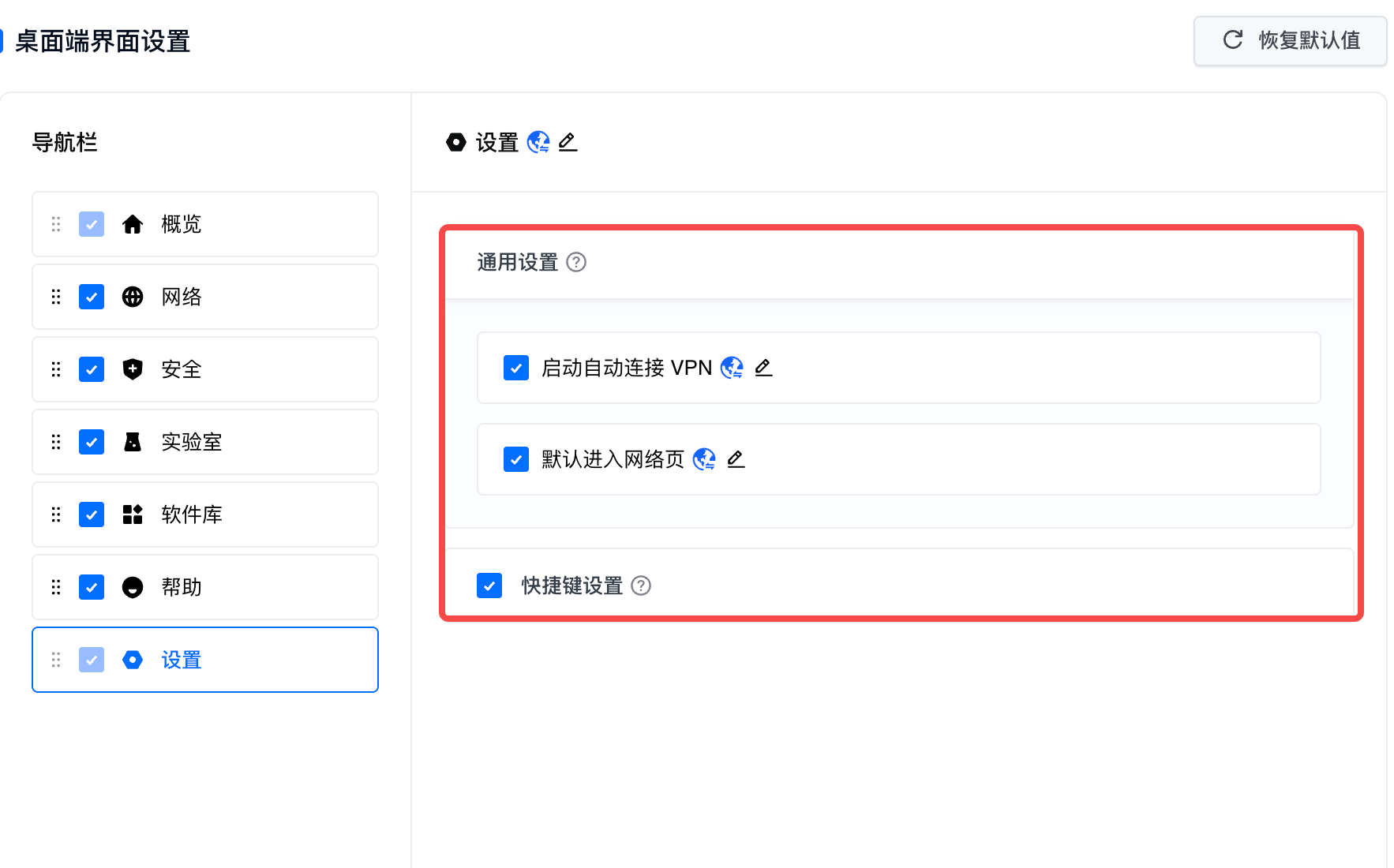Disable the 快捷键设置 checkbox
The width and height of the screenshot is (1394, 868).
489,586
